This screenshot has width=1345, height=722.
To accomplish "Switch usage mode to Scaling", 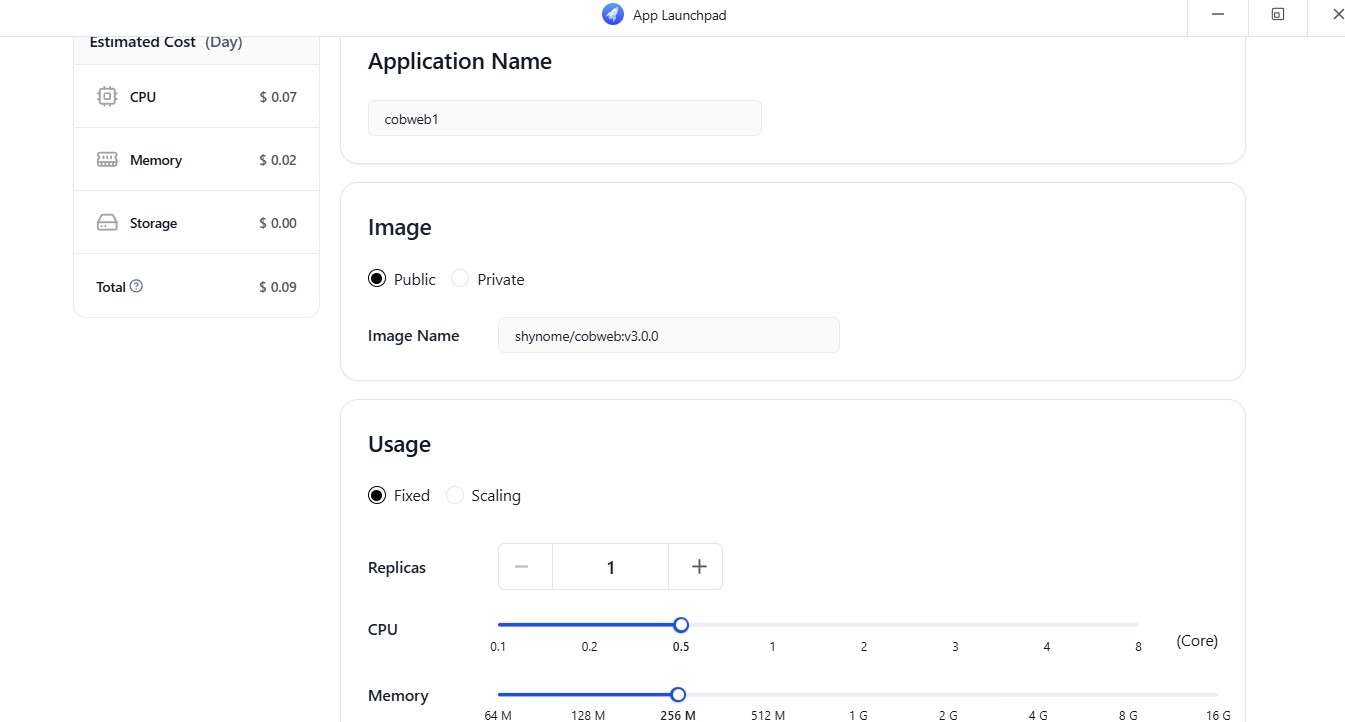I will [455, 495].
